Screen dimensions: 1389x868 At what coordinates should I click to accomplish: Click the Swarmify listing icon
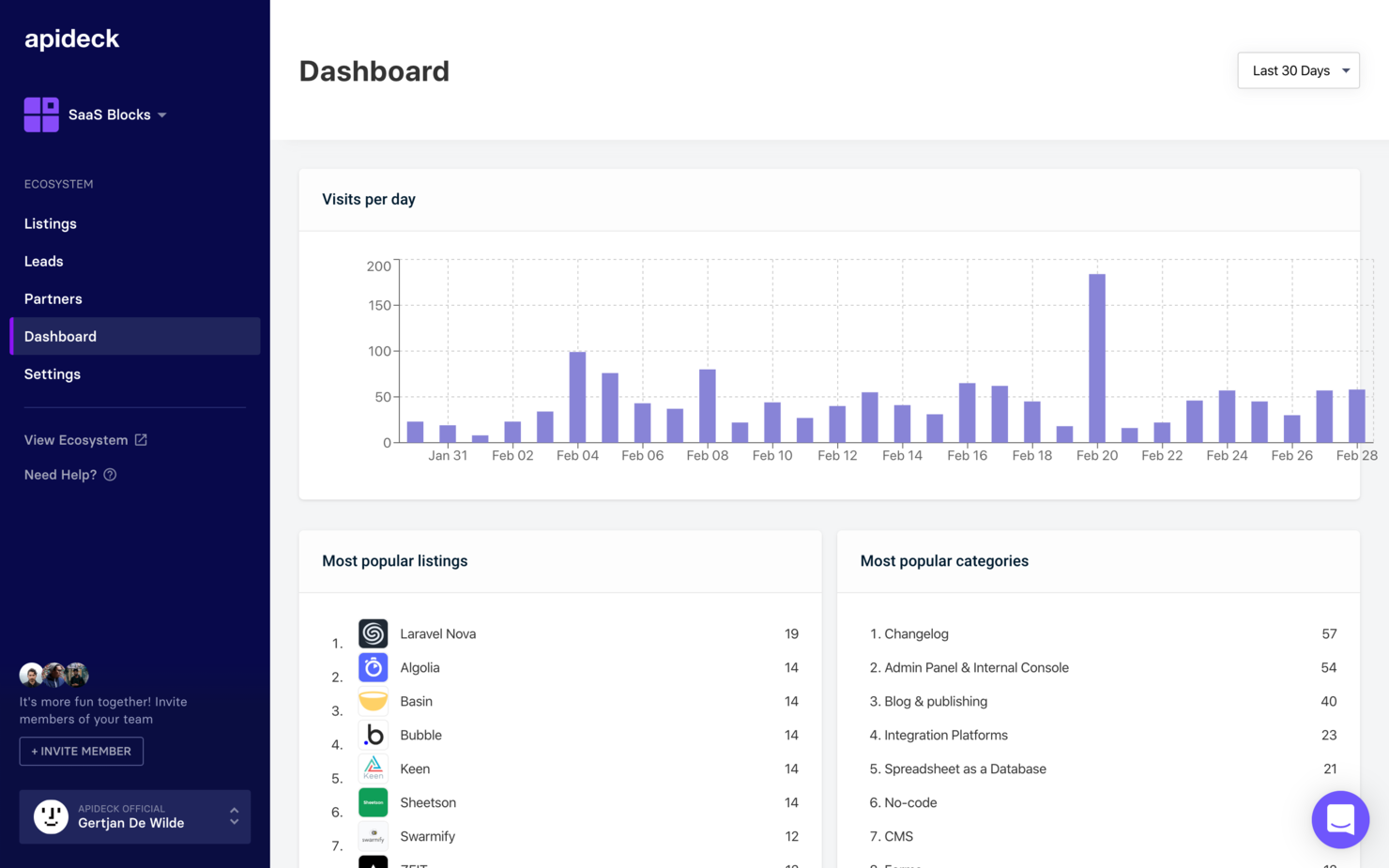373,835
